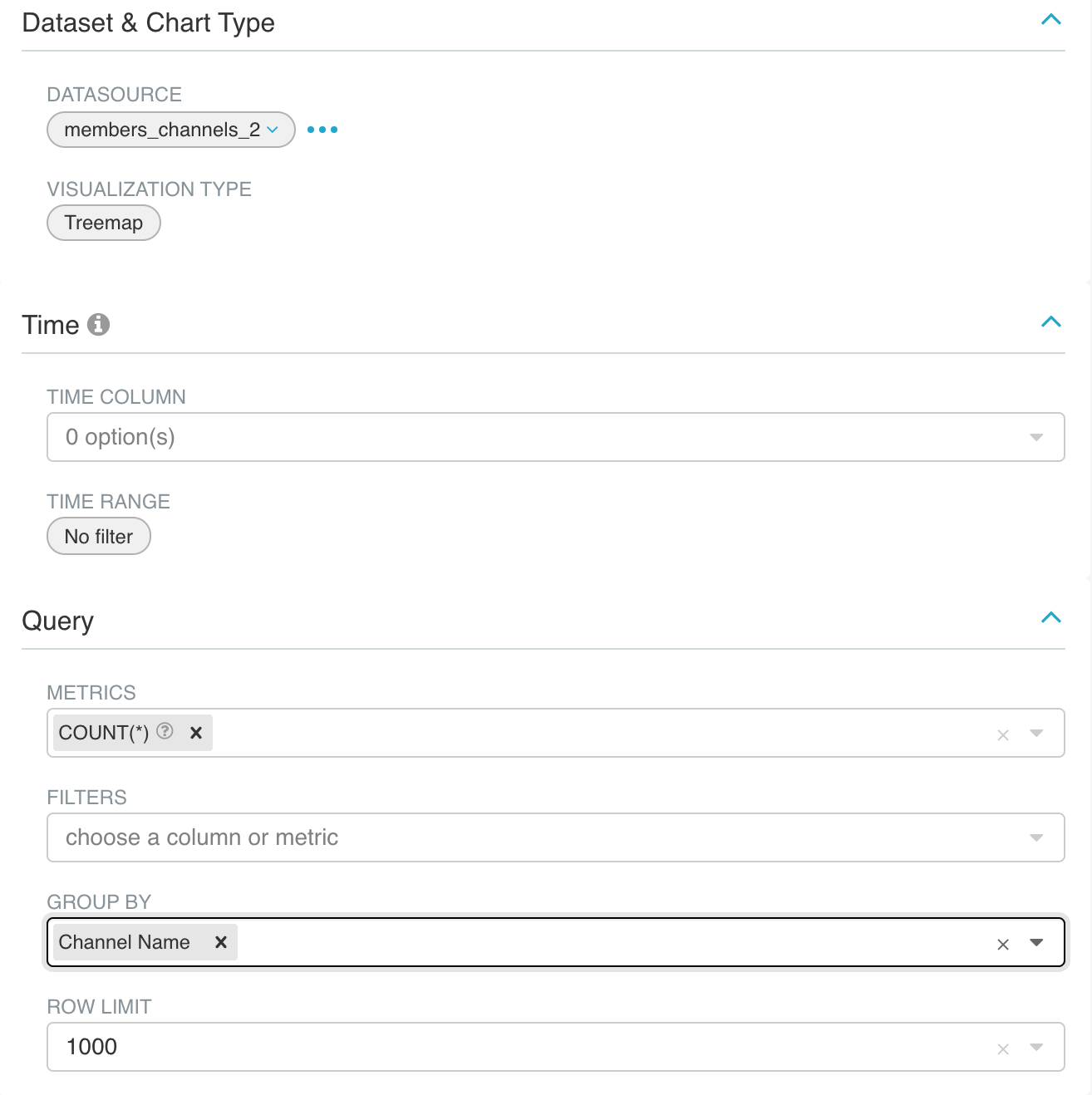The width and height of the screenshot is (1092, 1095).
Task: Click the Time section info icon
Action: tap(98, 324)
